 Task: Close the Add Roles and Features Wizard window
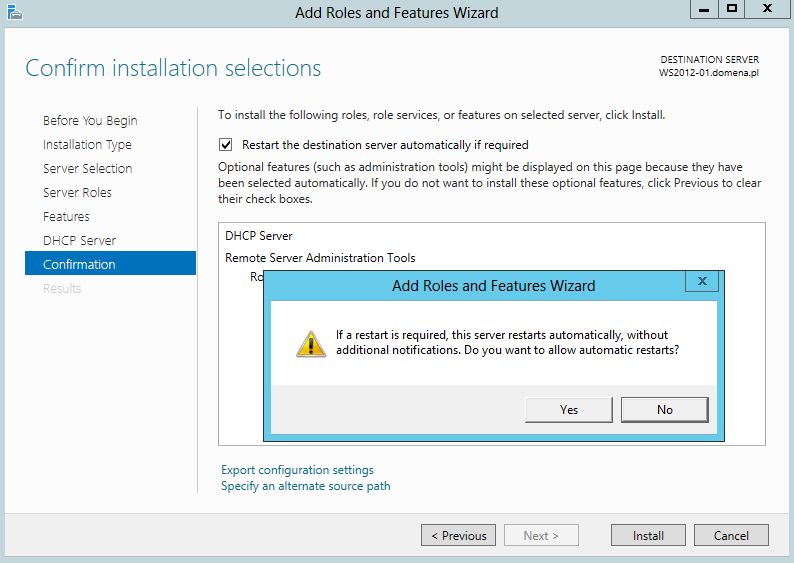click(x=767, y=9)
